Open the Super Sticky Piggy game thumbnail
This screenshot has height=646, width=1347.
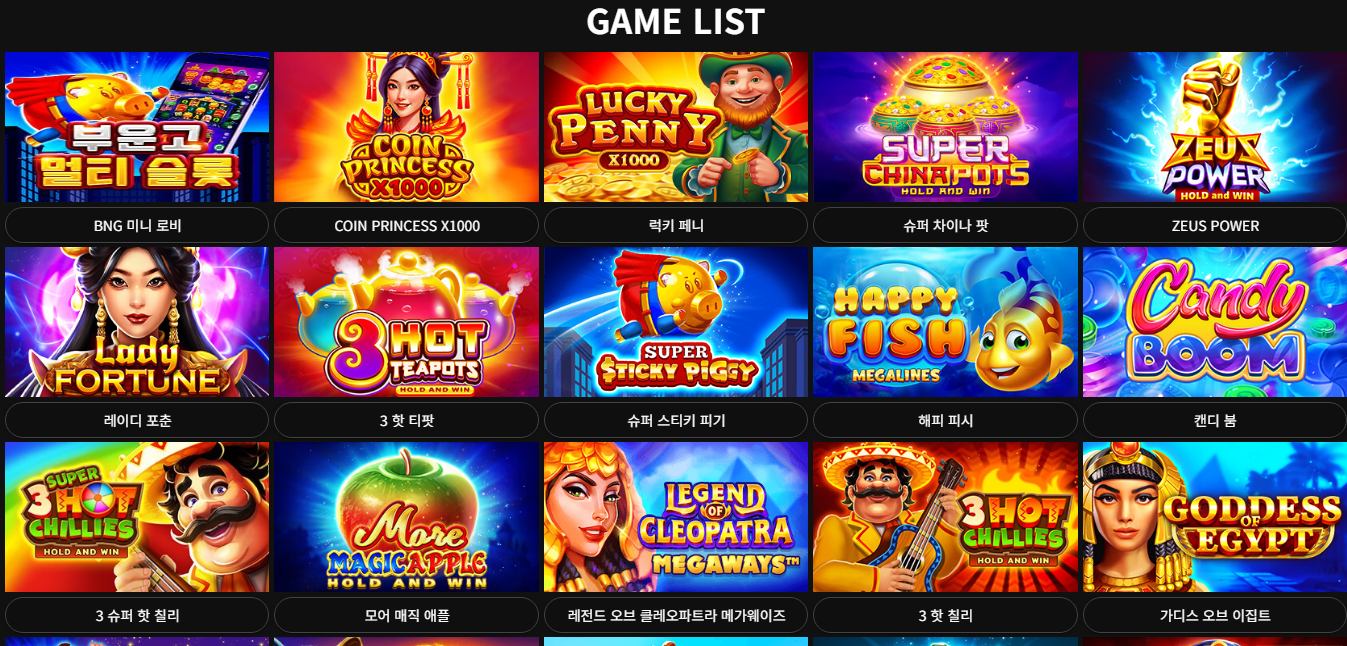[x=676, y=322]
